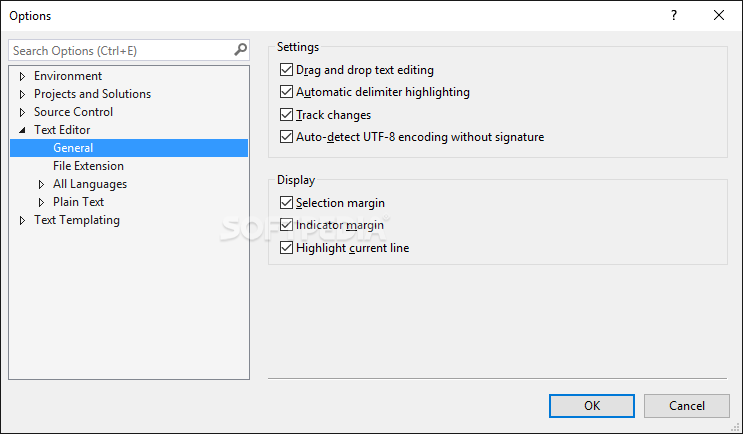The width and height of the screenshot is (743, 434).
Task: Toggle Drag and drop text editing
Action: [x=286, y=70]
